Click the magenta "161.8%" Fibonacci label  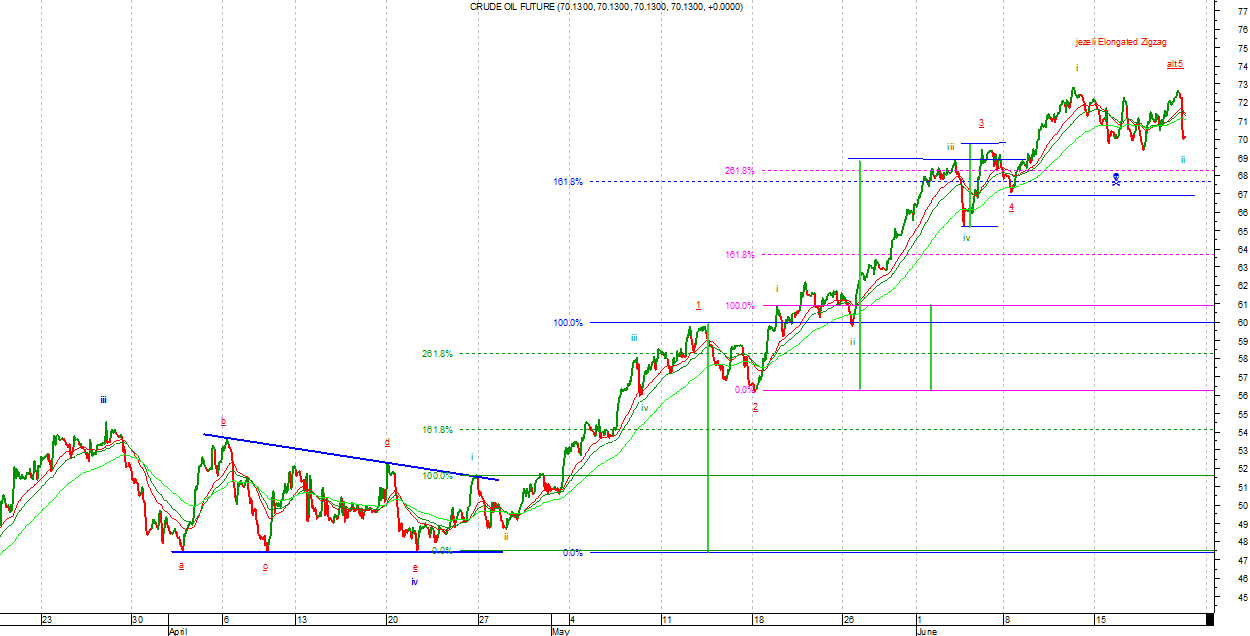click(x=739, y=255)
